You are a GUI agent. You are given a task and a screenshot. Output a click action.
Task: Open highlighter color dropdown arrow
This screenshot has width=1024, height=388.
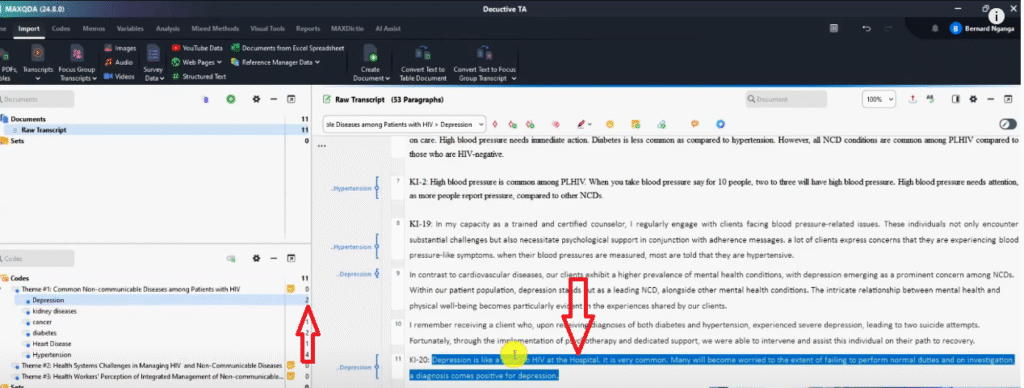coord(590,124)
